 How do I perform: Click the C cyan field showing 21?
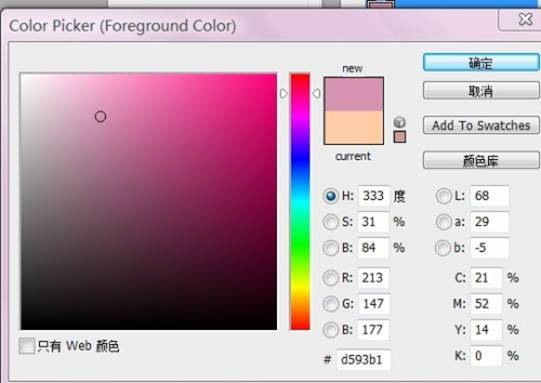coord(486,278)
